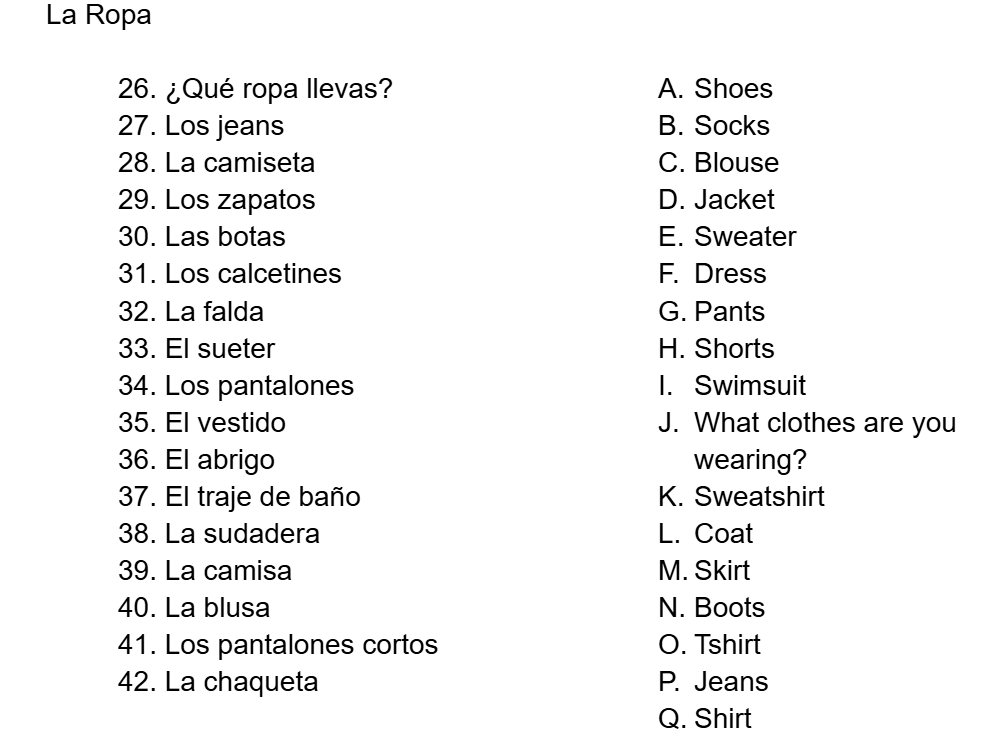984x744 pixels.
Task: Select answer option C 'Blouse'
Action: 736,163
